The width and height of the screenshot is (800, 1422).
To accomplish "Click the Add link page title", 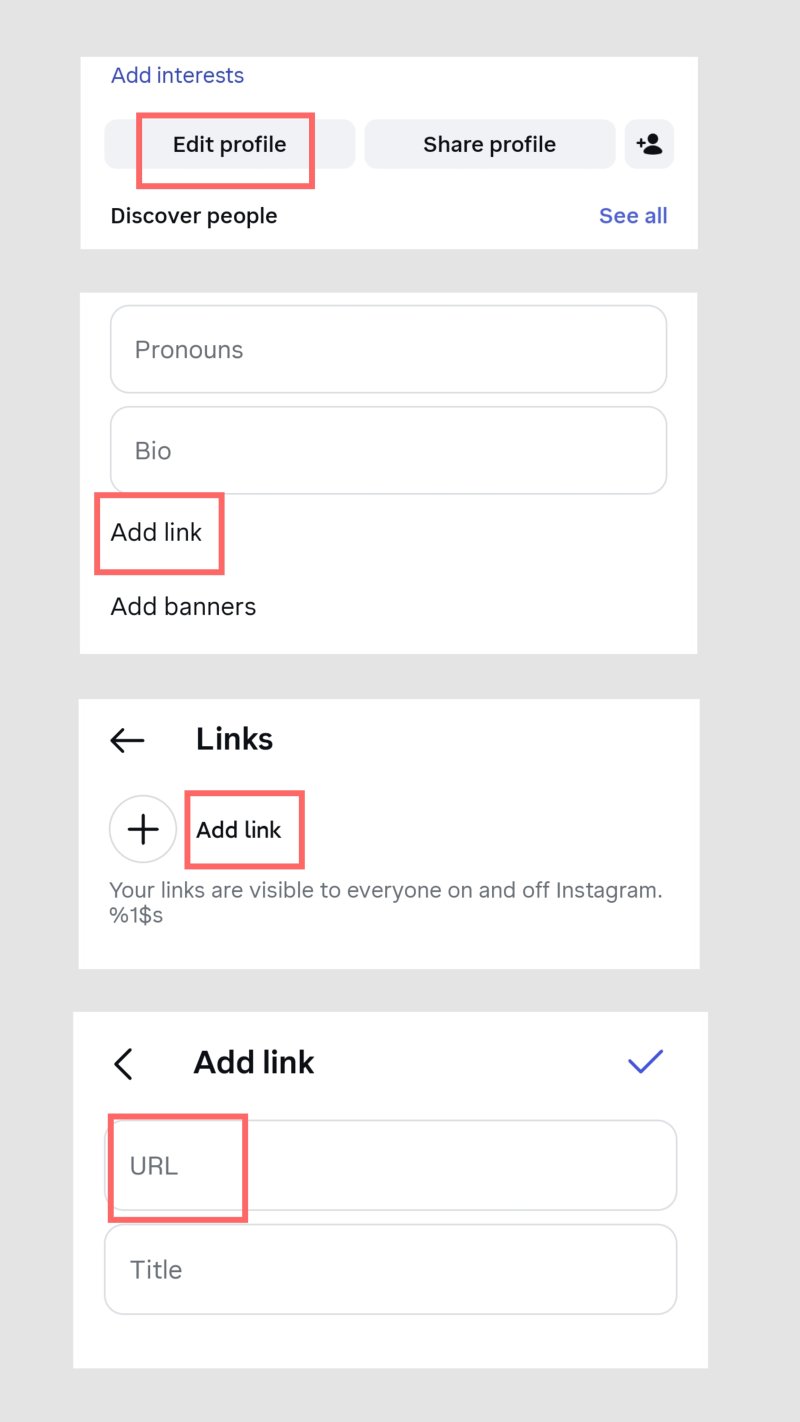I will coord(254,1062).
